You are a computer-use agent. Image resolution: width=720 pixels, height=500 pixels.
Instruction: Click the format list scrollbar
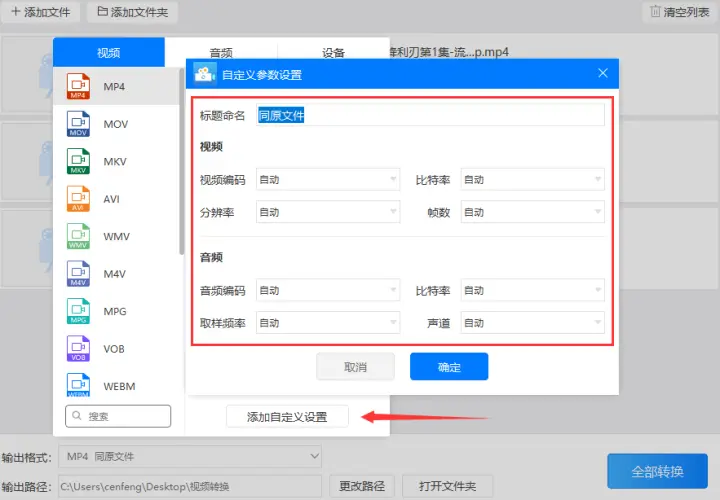click(181, 161)
